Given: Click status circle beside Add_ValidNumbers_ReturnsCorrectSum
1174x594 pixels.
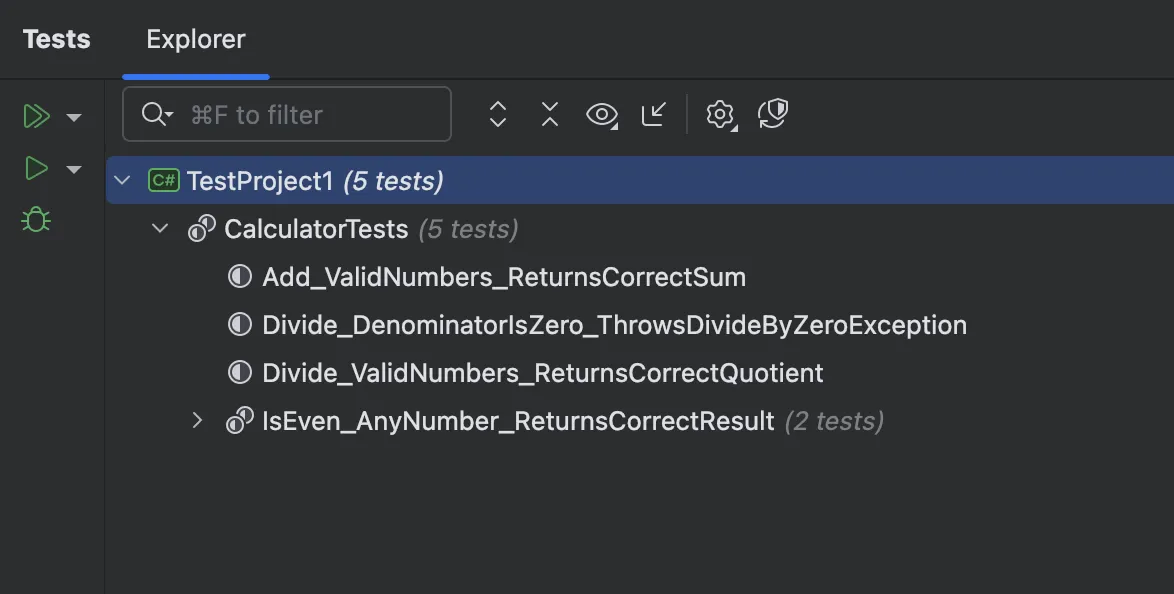Looking at the screenshot, I should point(240,277).
